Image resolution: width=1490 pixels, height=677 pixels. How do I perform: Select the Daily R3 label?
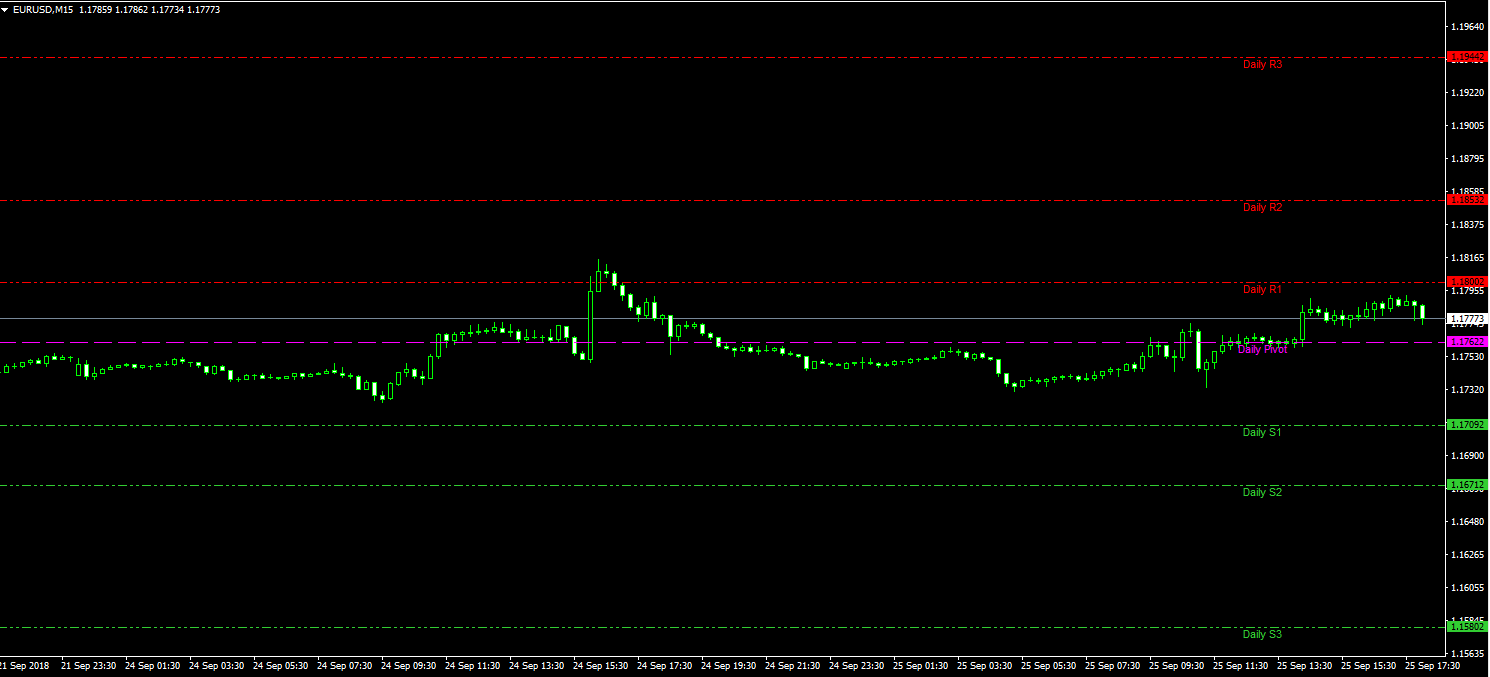pos(1262,64)
